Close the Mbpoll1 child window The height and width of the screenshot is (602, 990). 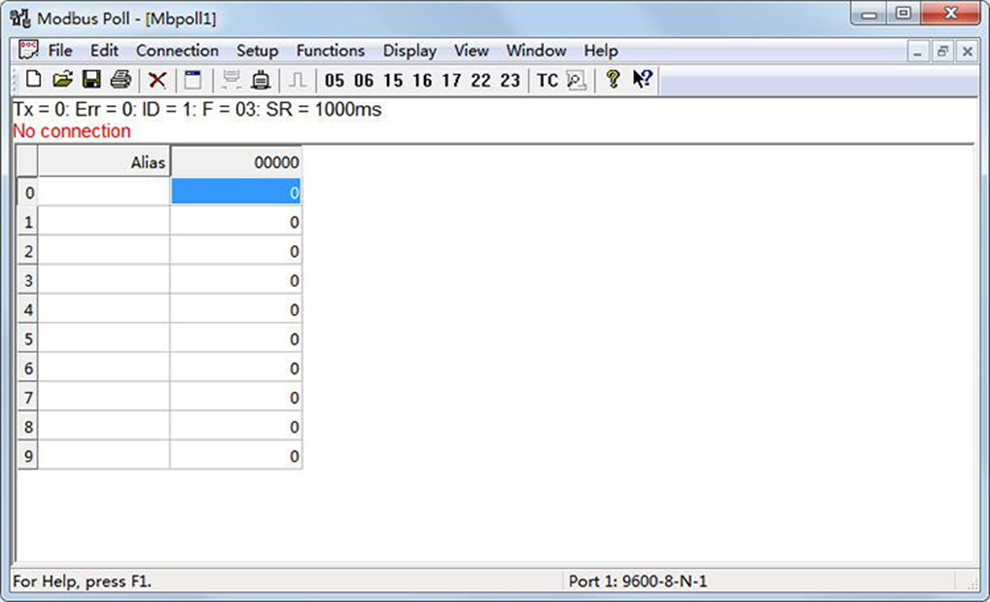click(x=967, y=51)
